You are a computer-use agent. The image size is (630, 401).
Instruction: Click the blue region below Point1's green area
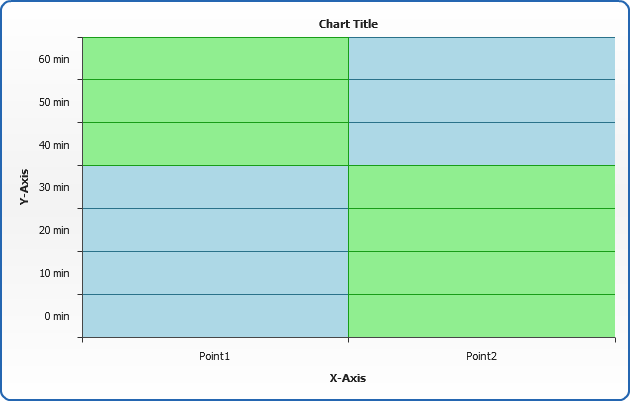tap(215, 250)
